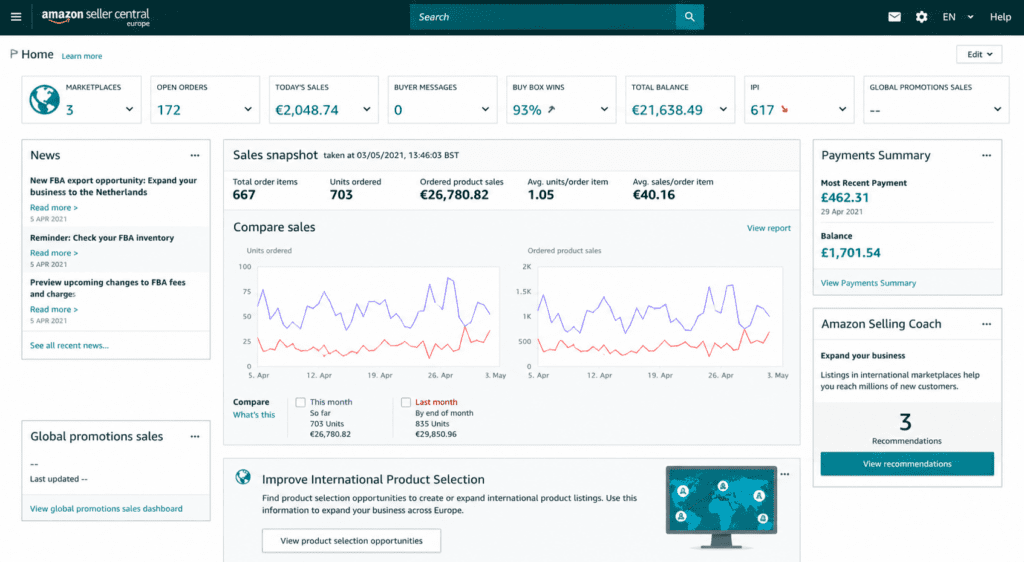This screenshot has width=1024, height=562.
Task: Click View product selection opportunities button
Action: tap(351, 540)
